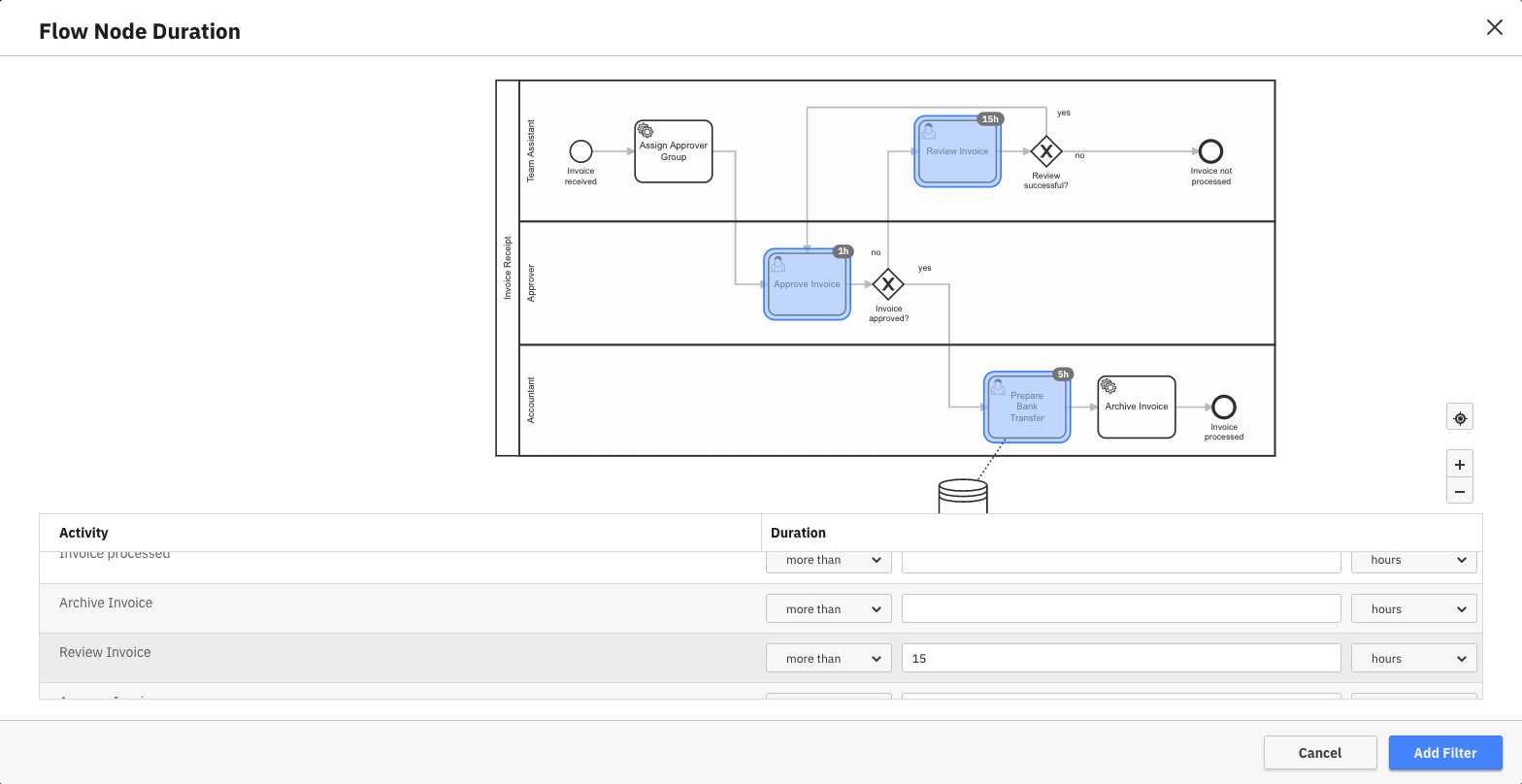The width and height of the screenshot is (1522, 784).
Task: Zoom in the diagram with plus button
Action: click(x=1459, y=464)
